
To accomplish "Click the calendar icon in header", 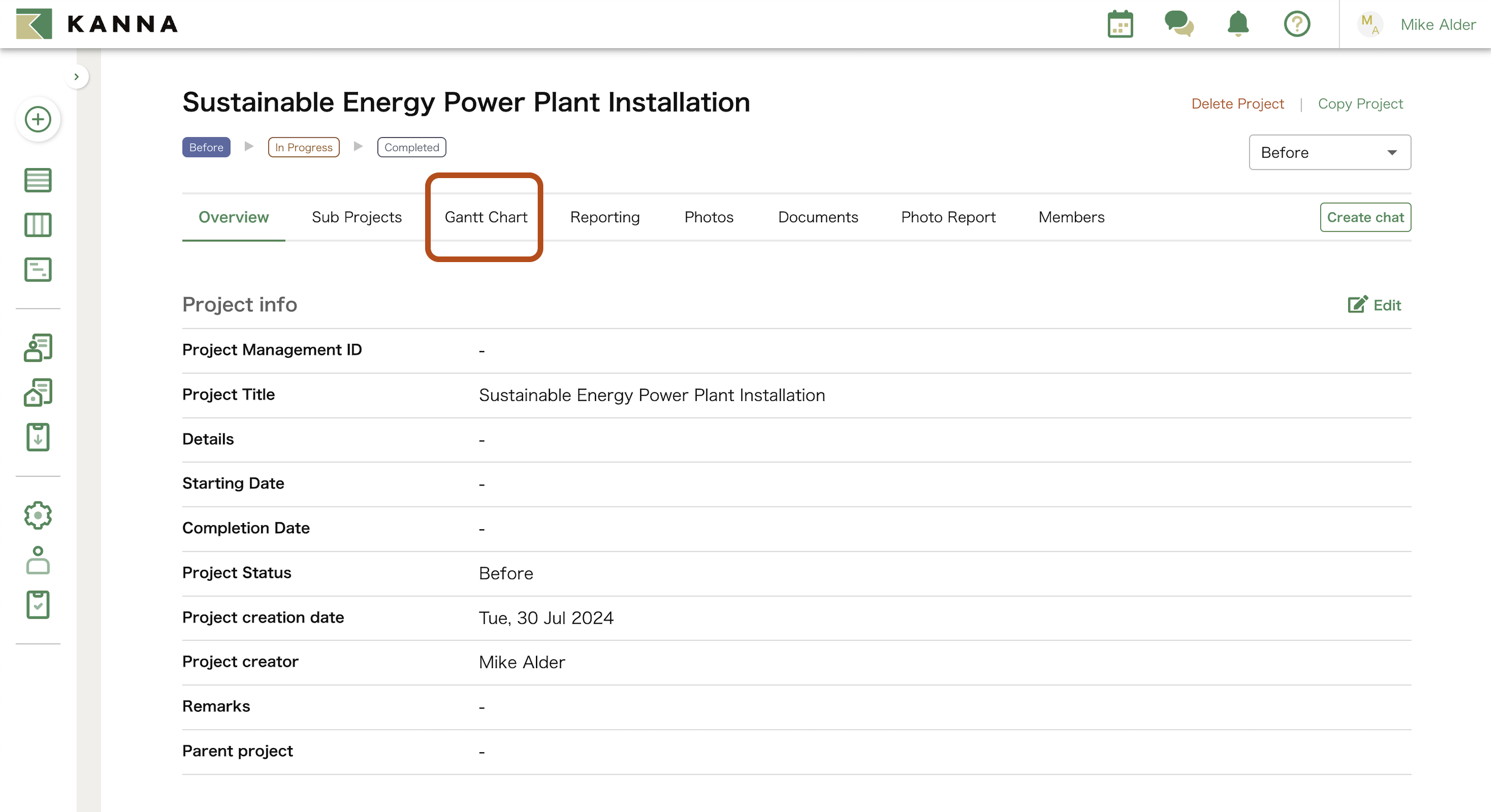I will tap(1120, 24).
